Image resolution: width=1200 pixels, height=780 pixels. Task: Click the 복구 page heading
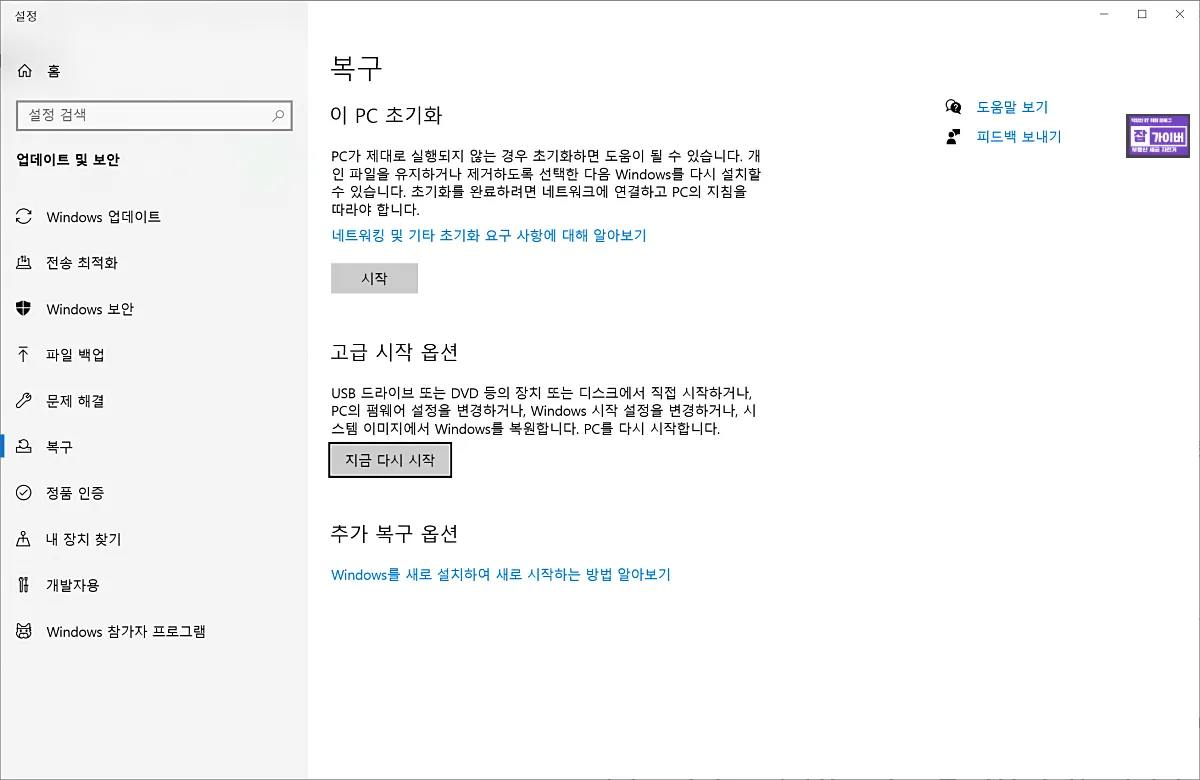pyautogui.click(x=356, y=68)
